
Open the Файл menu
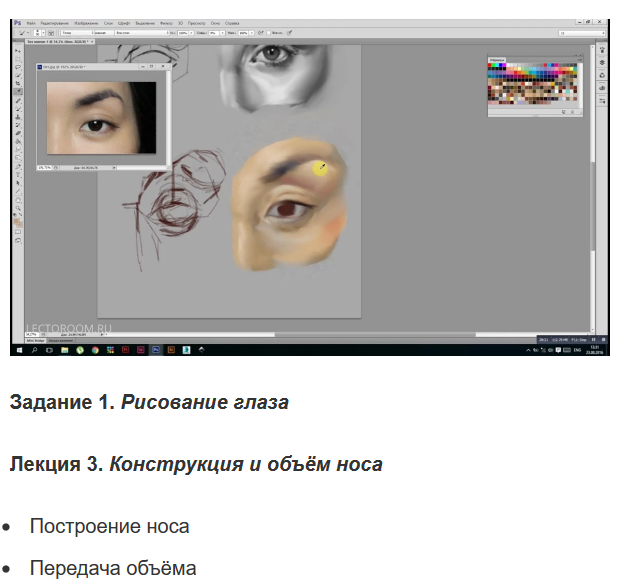pyautogui.click(x=31, y=23)
